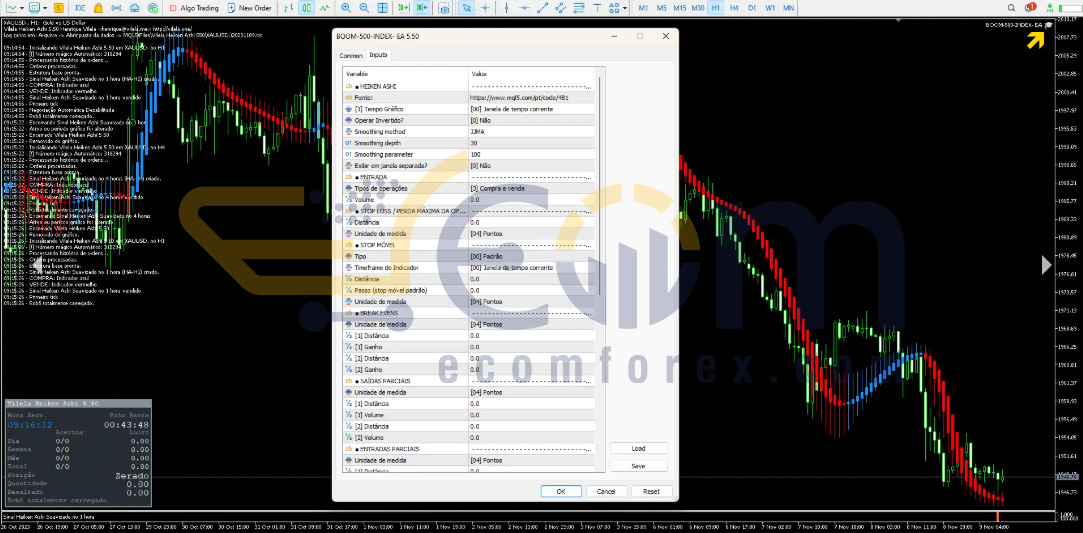Screen dimensions: 1083x533
Task: Click the Save button
Action: click(638, 466)
